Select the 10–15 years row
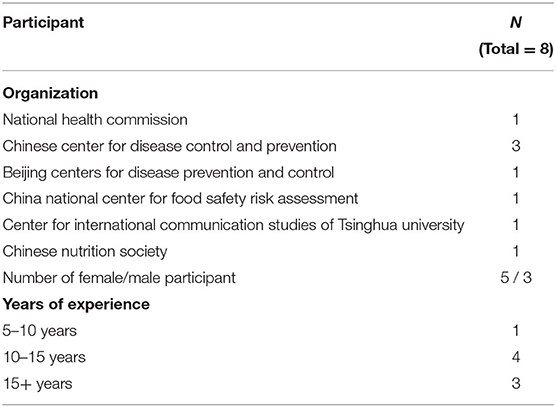 [x=278, y=357]
